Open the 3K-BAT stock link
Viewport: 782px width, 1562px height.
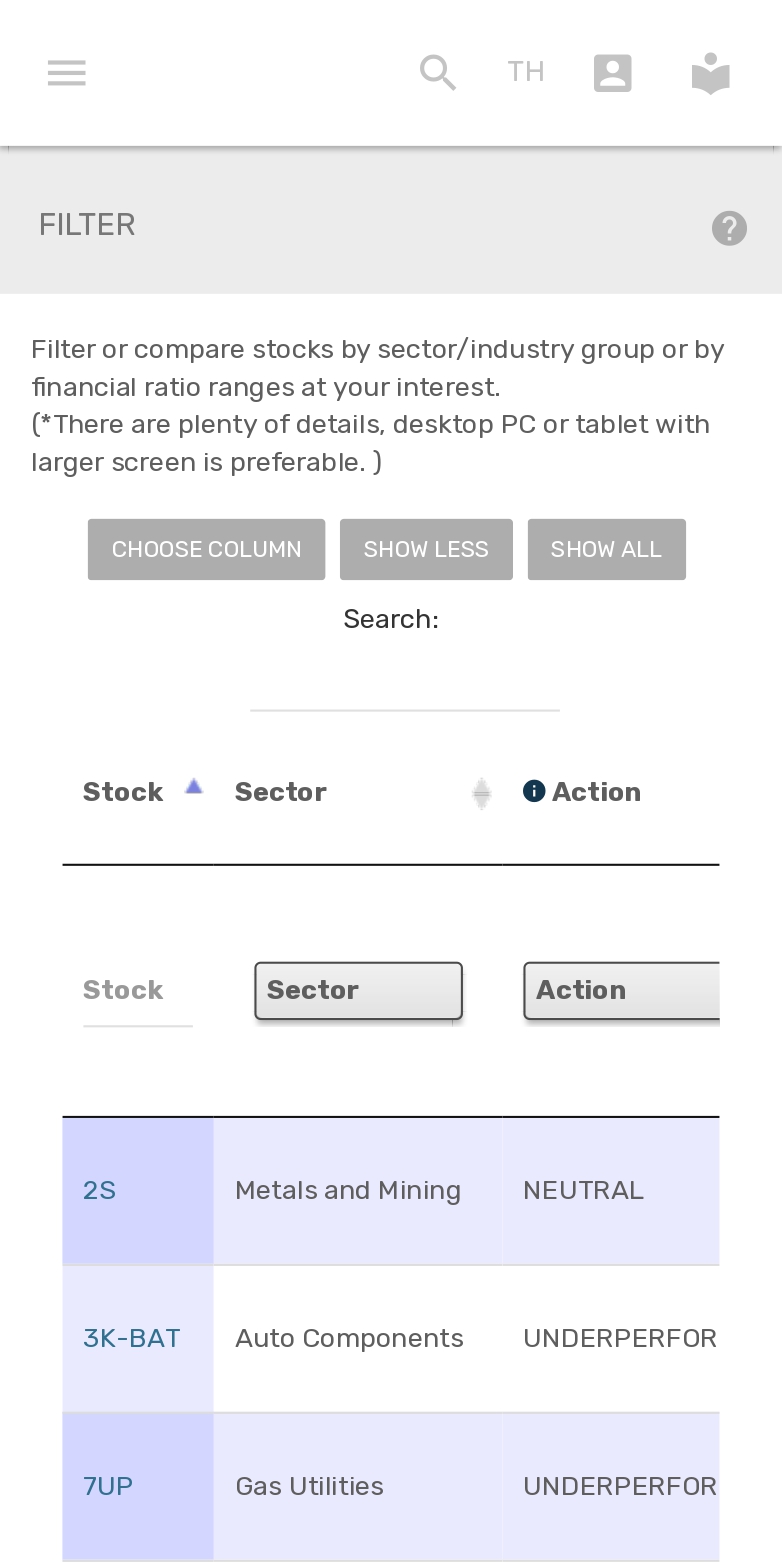click(132, 1338)
